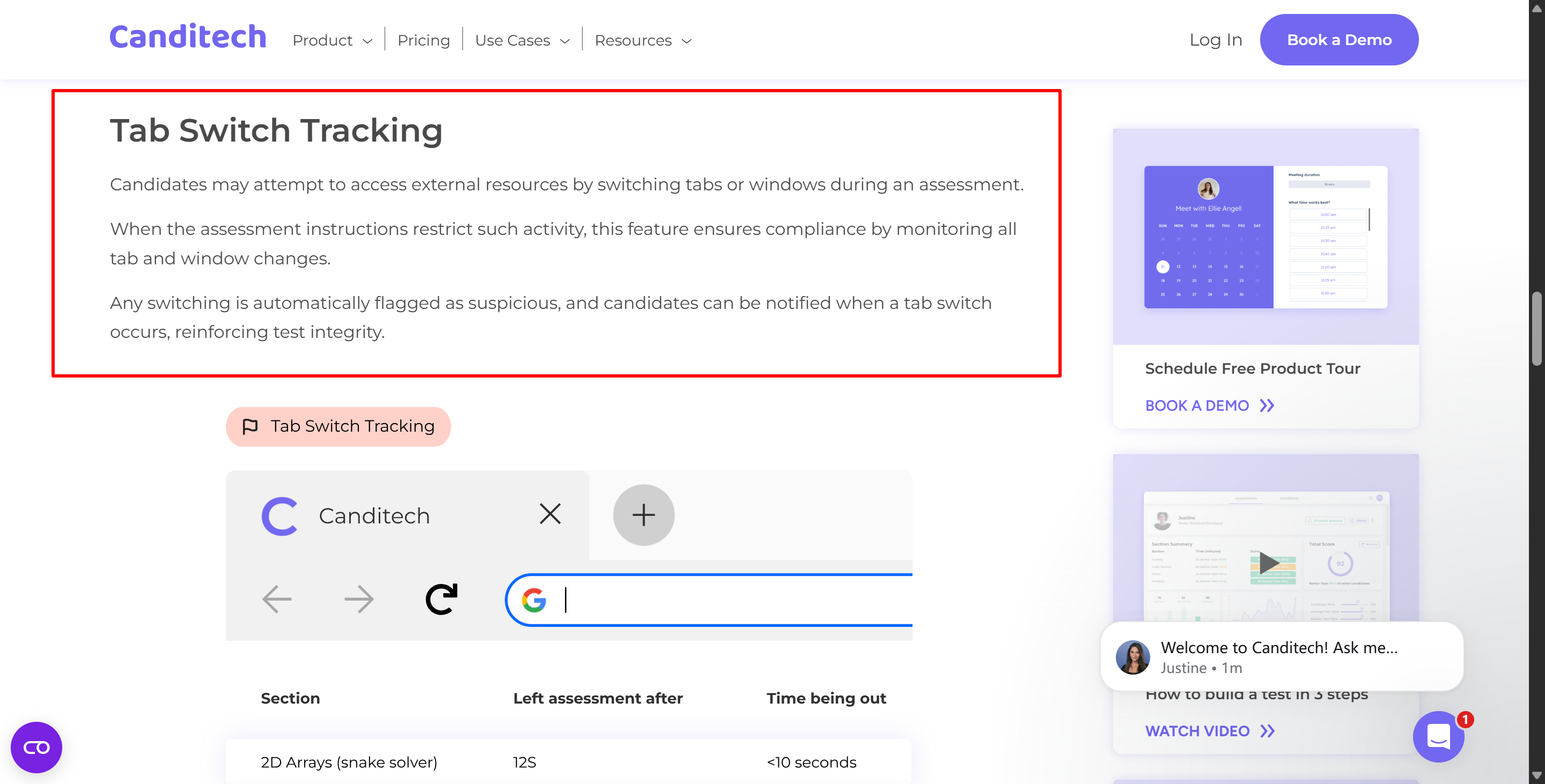Open the WATCH VIDEO link
The height and width of the screenshot is (784, 1545).
tap(1209, 731)
